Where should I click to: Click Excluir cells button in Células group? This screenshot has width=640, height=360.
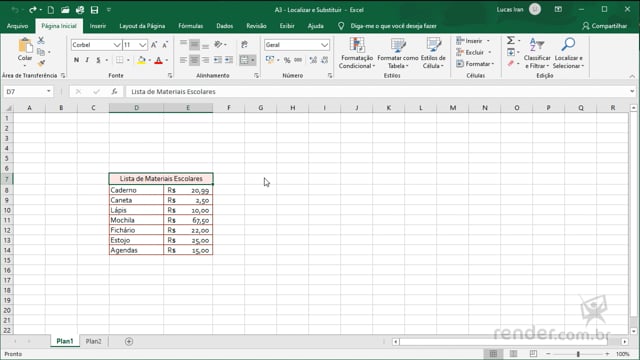[x=474, y=52]
